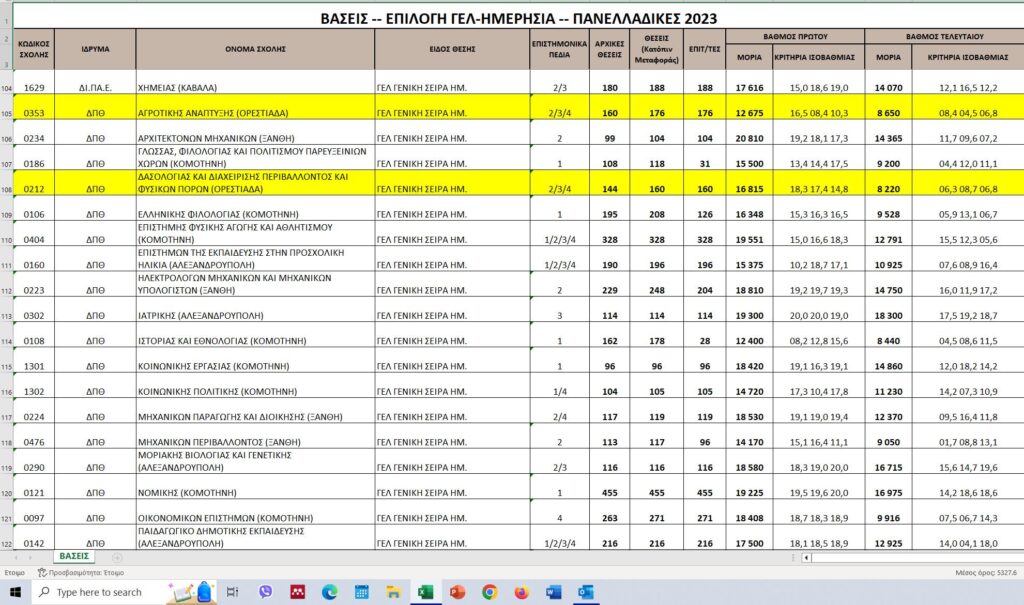Select the title cell ΒΑΣΕΙΣ -- ΕΠΙΛΟΓΗ ΓΕΛ-ΗΜΕΡΗΣΙΑ
This screenshot has height=605, width=1024.
click(519, 18)
